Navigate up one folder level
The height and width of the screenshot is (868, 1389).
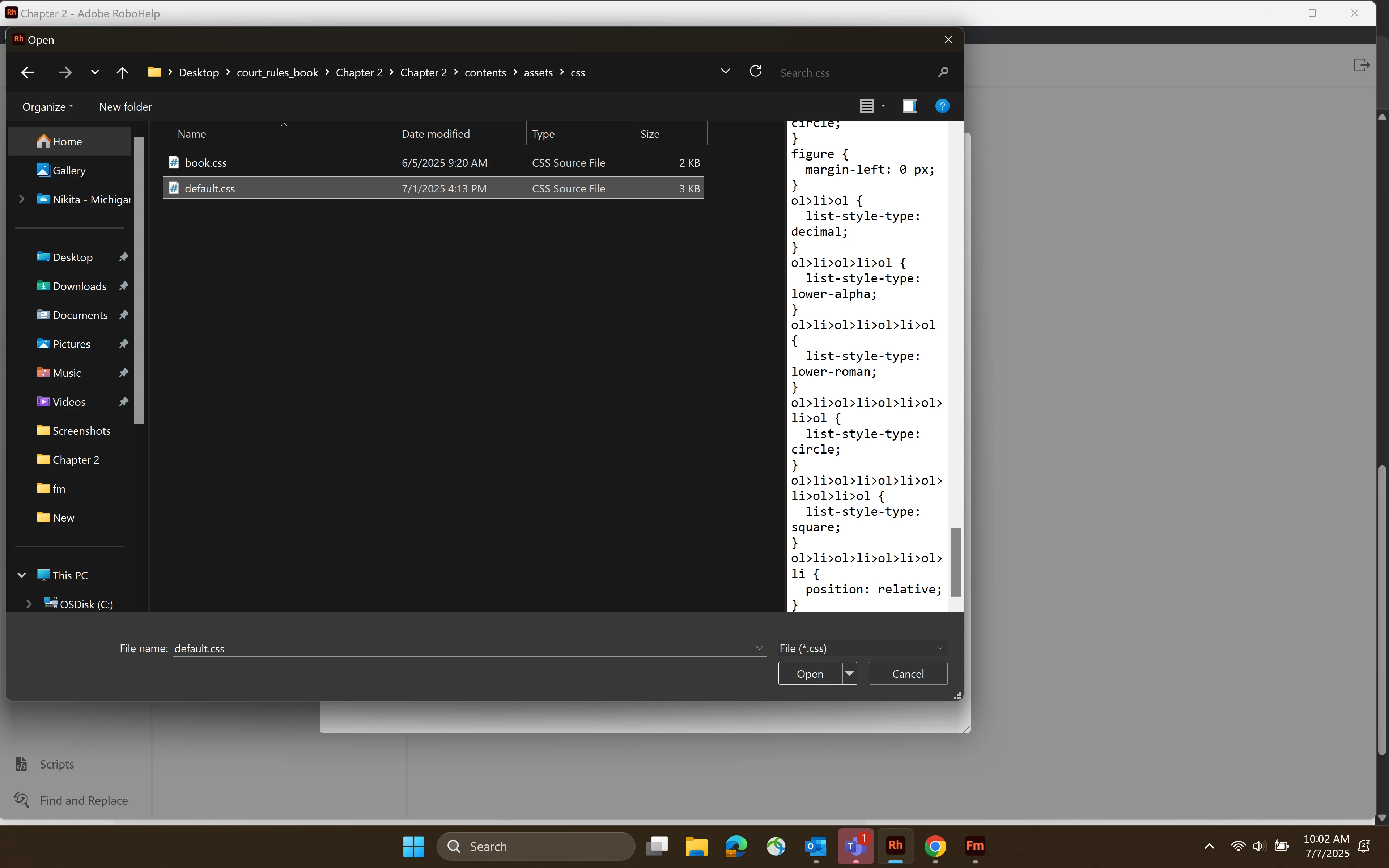click(x=122, y=72)
